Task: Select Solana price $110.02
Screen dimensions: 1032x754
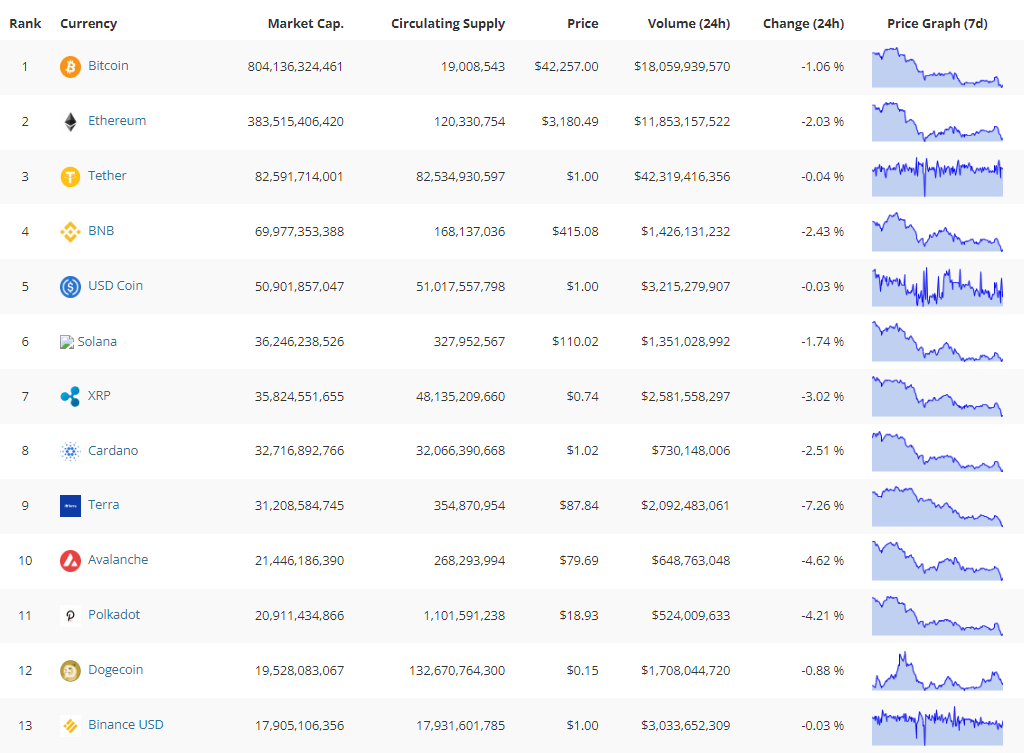Action: (x=575, y=341)
